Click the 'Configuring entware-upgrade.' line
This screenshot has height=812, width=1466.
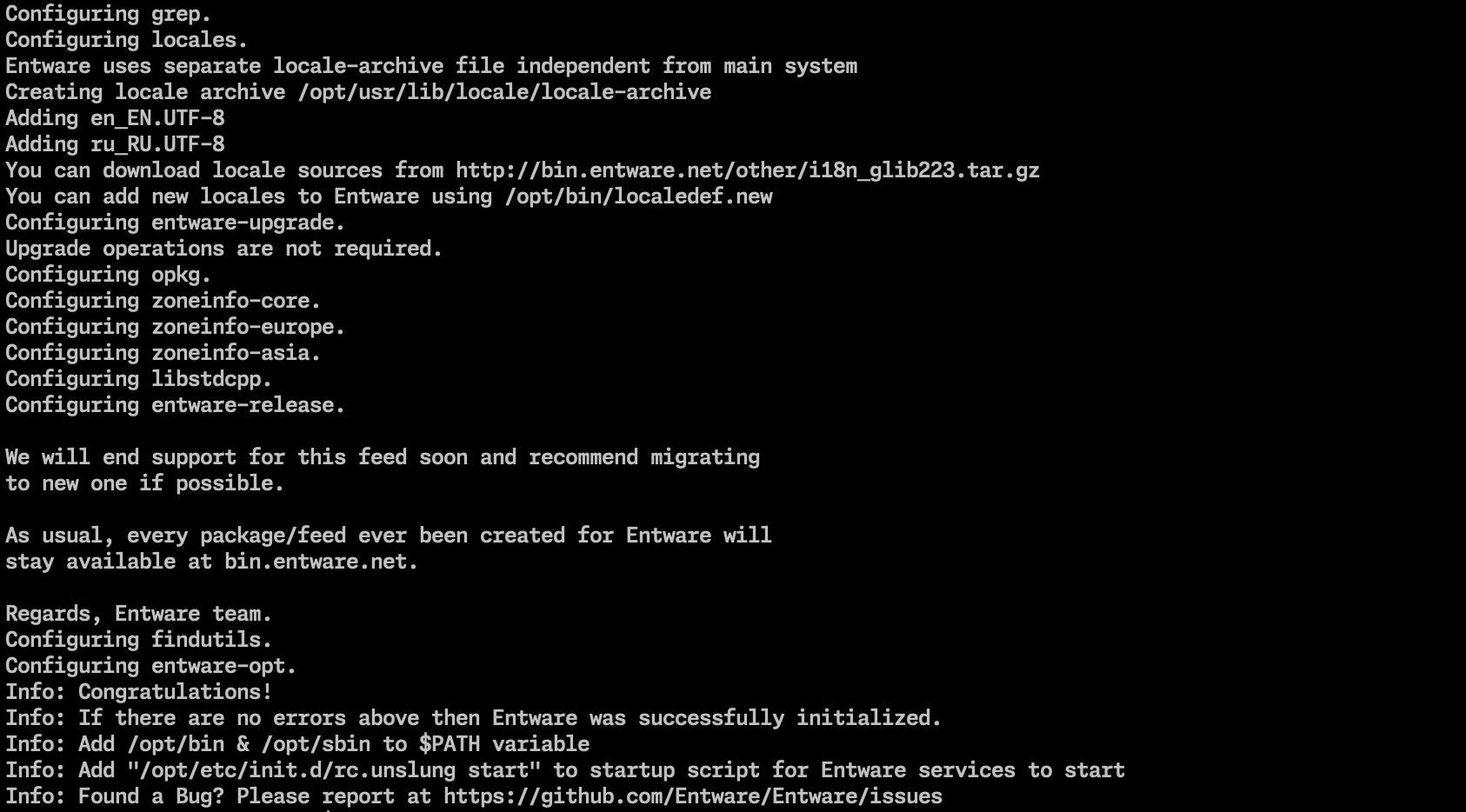pos(176,223)
